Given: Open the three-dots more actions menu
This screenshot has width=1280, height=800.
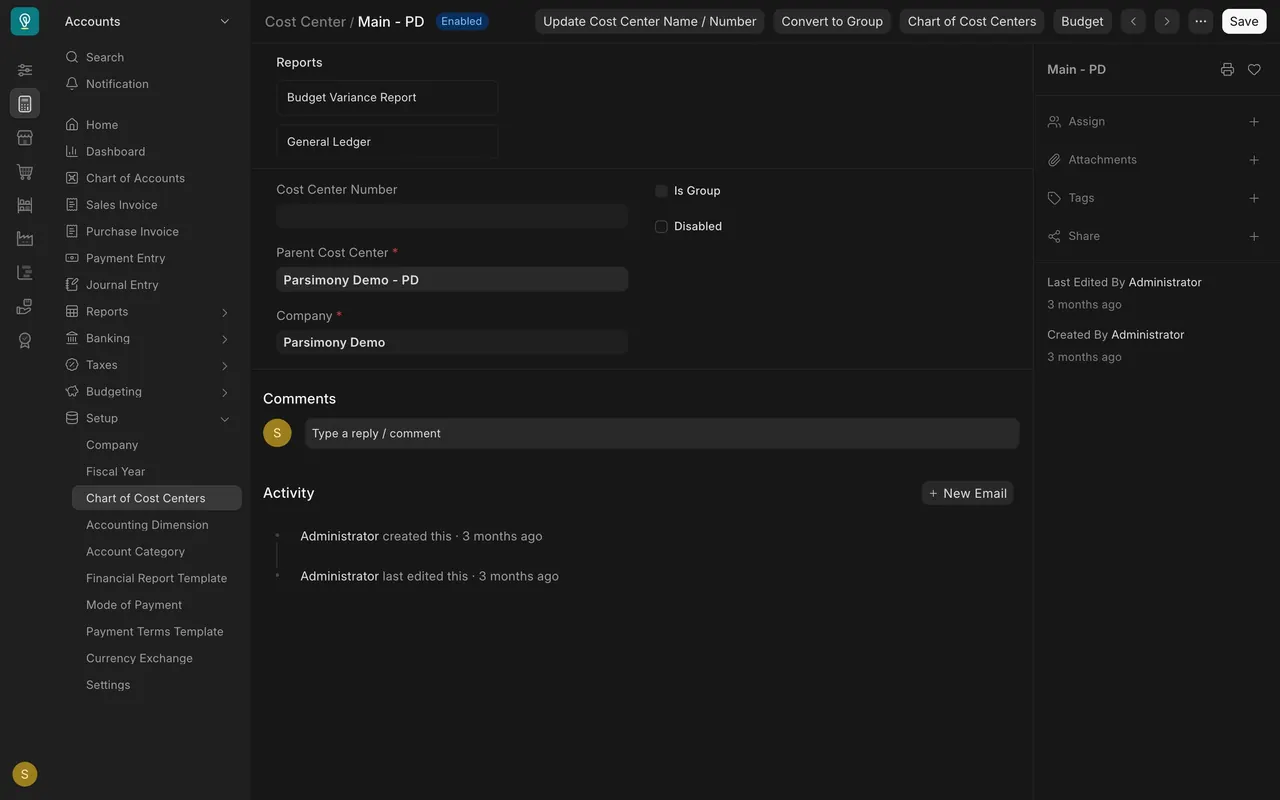Looking at the screenshot, I should click(1200, 21).
